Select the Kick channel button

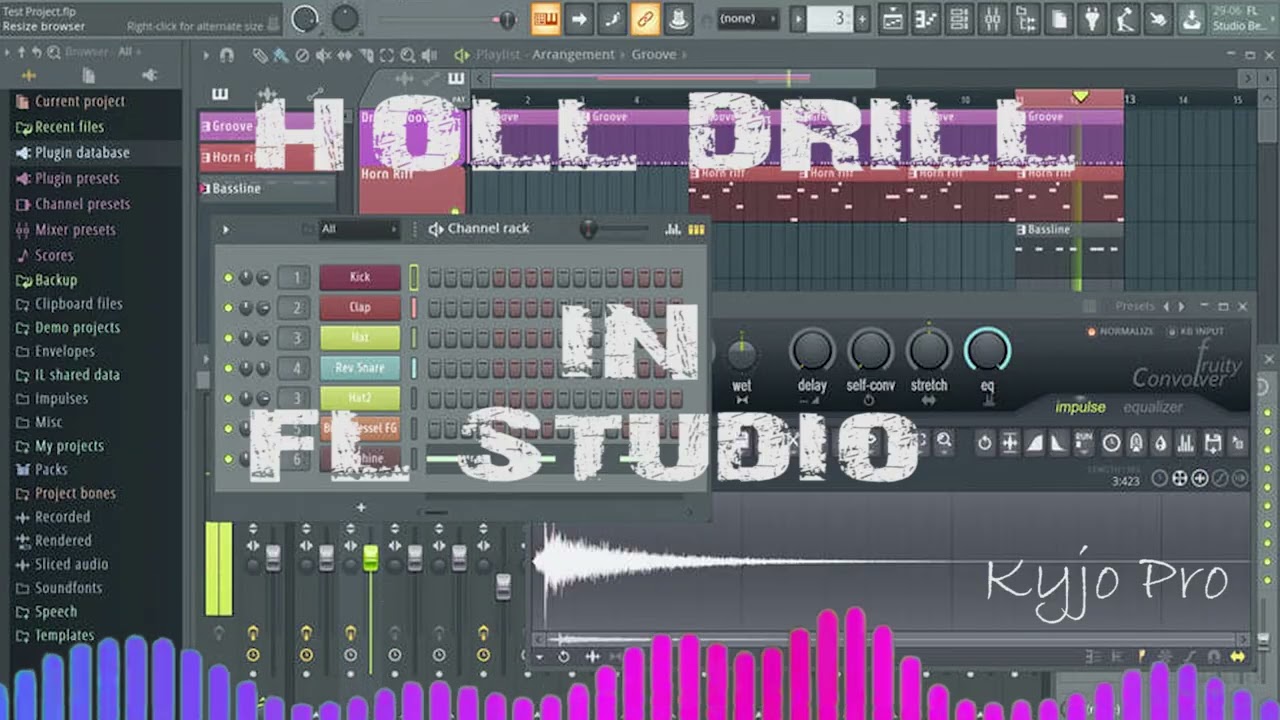(360, 278)
